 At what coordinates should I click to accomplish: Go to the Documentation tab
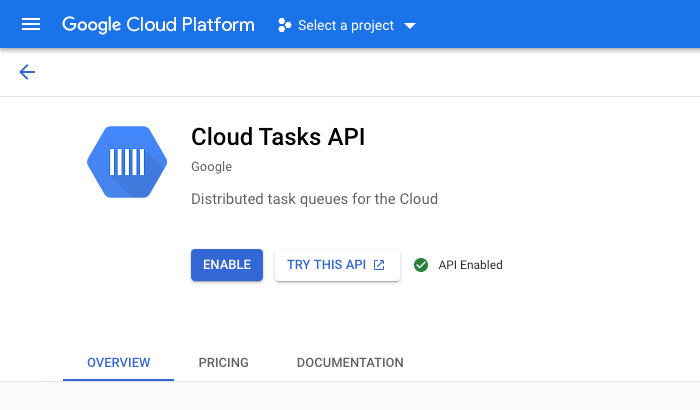[x=350, y=362]
